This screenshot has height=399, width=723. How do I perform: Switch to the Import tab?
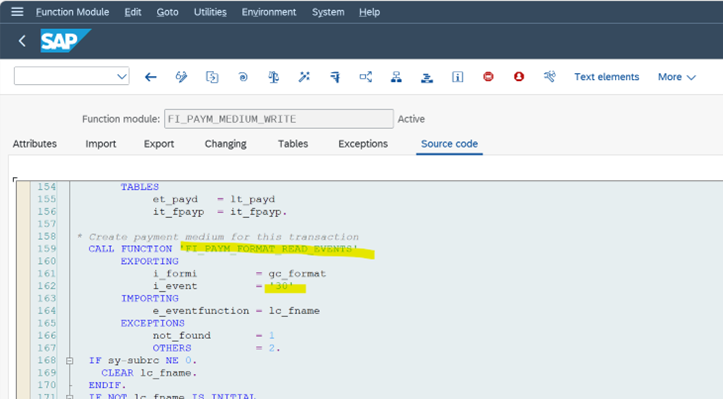pyautogui.click(x=101, y=144)
